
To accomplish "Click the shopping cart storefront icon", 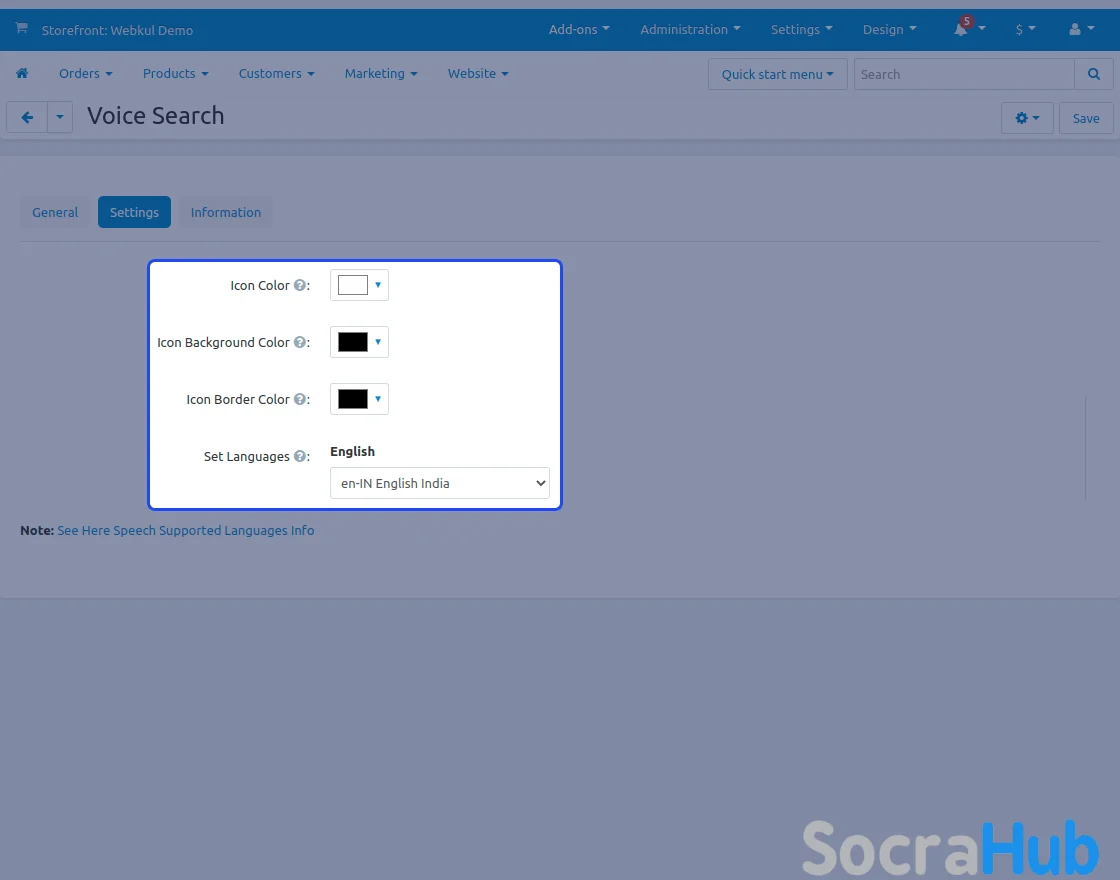I will click(x=21, y=29).
